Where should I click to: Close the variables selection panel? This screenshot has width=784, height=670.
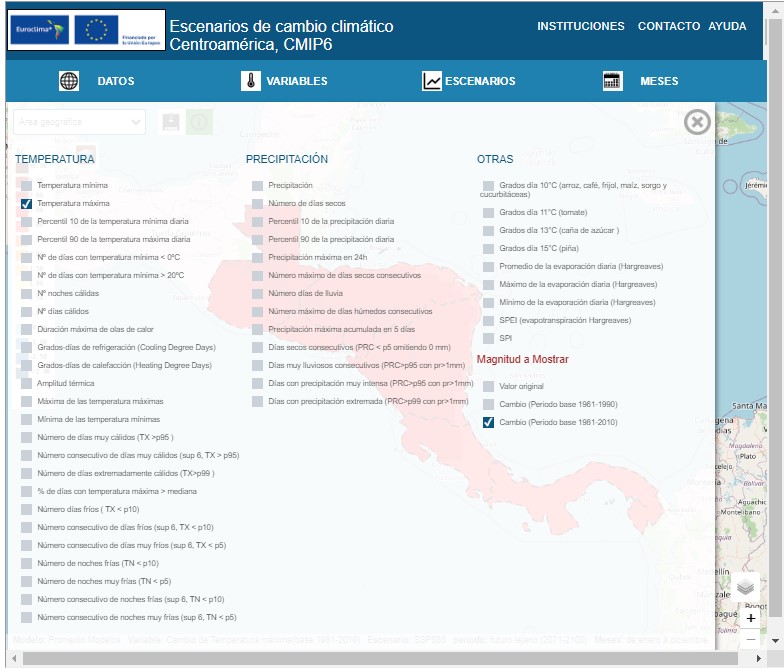[697, 122]
